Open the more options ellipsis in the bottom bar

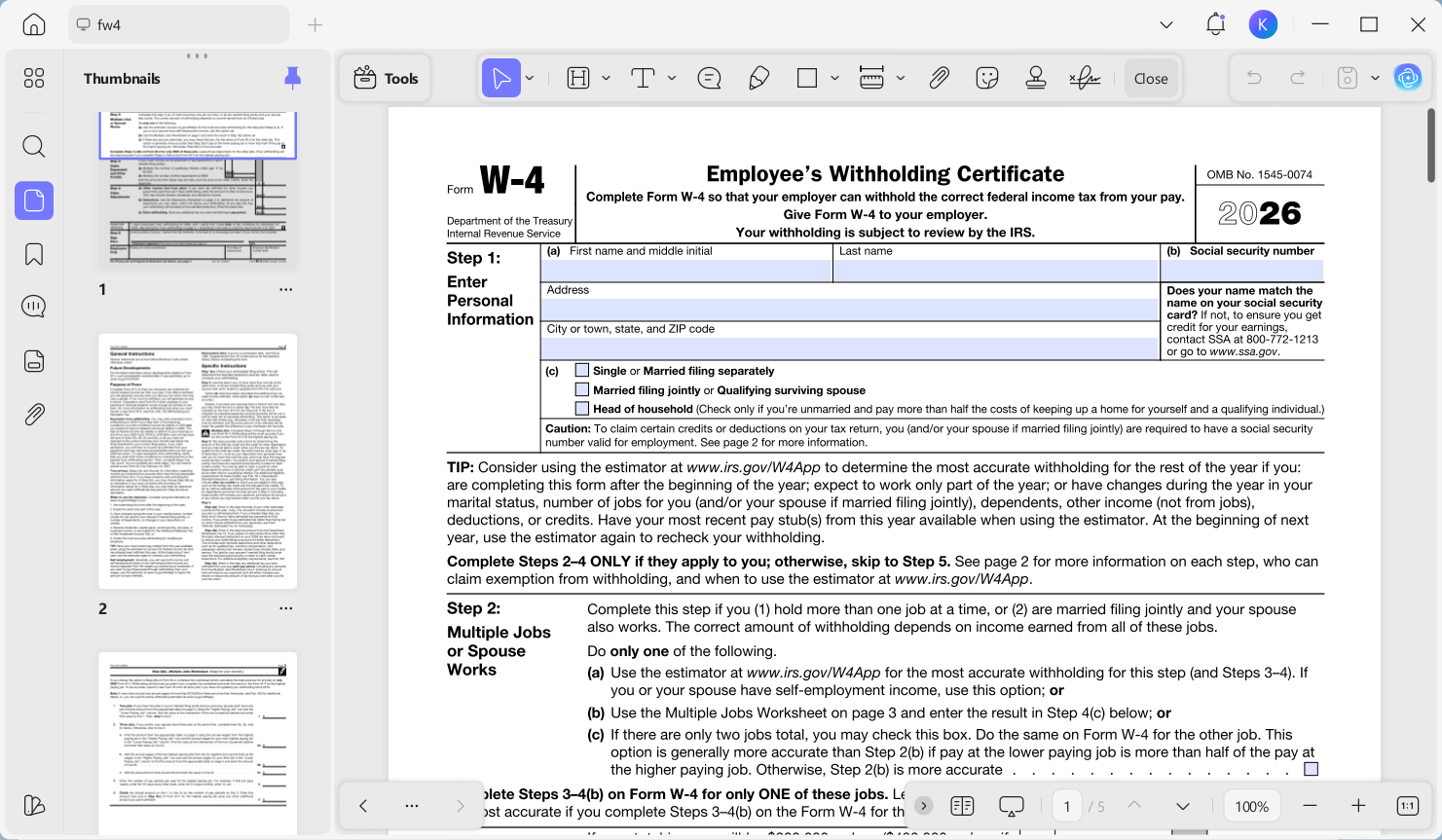point(412,806)
